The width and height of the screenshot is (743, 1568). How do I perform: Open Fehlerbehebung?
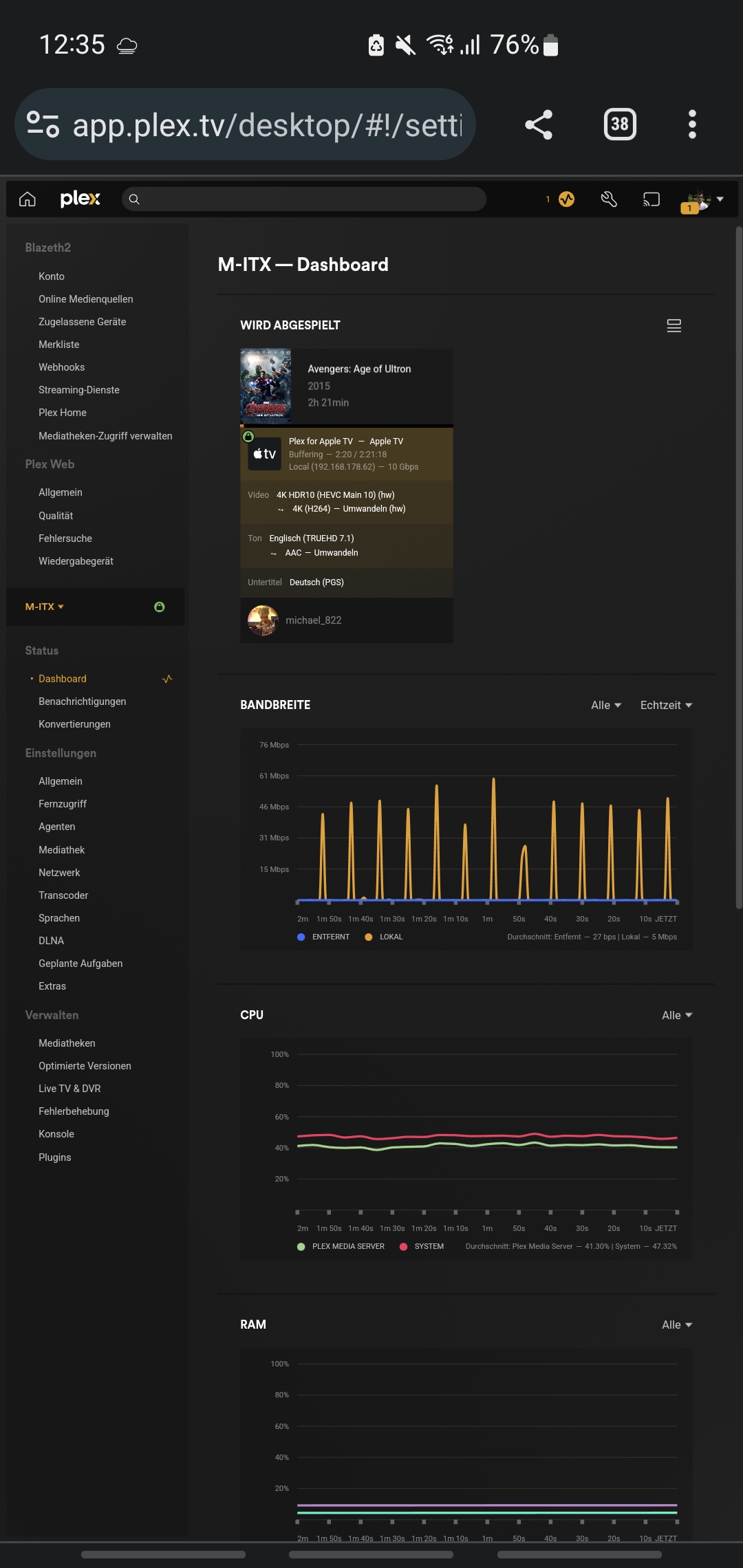point(74,1111)
